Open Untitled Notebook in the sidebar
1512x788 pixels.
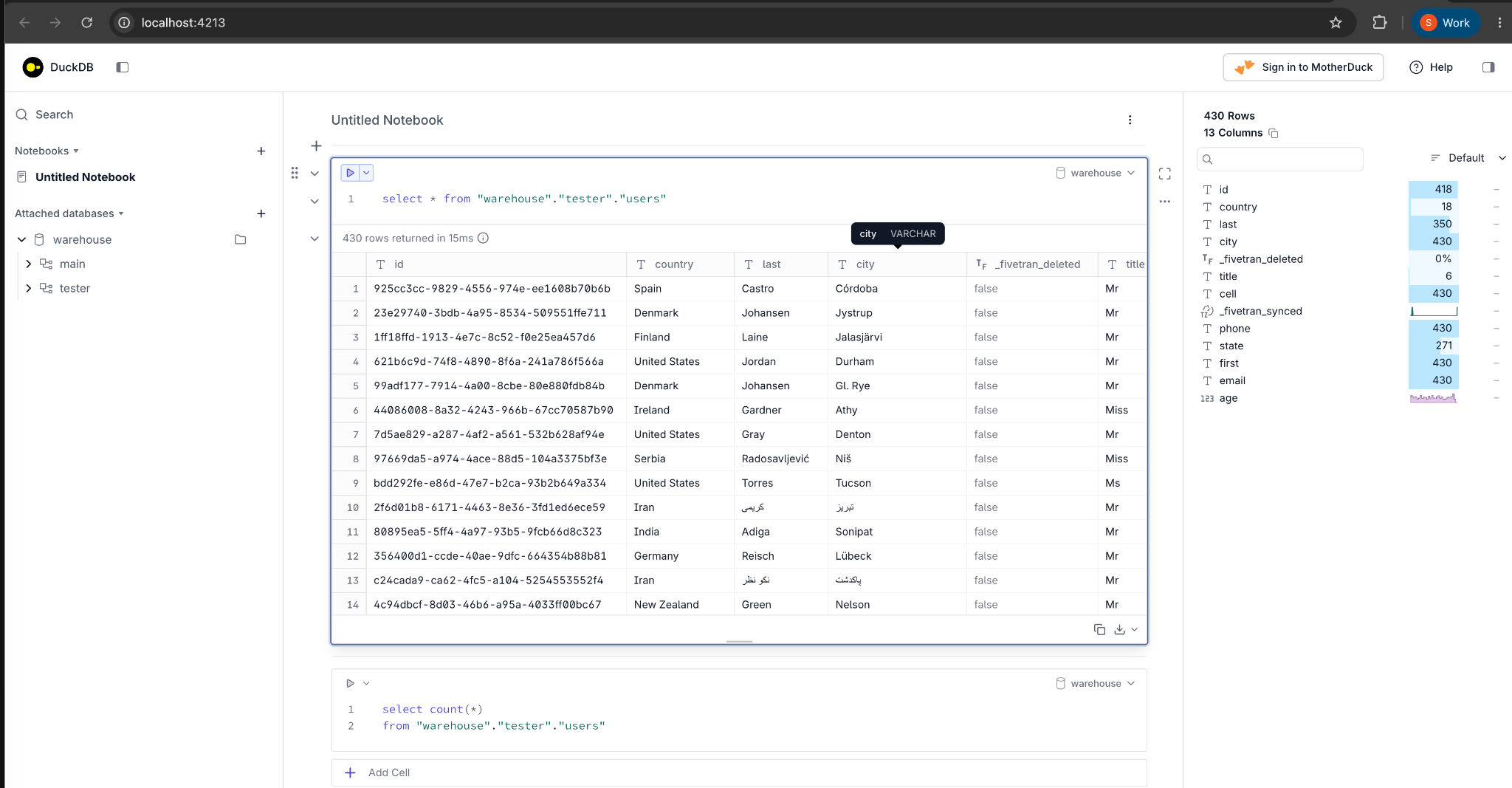pos(85,177)
